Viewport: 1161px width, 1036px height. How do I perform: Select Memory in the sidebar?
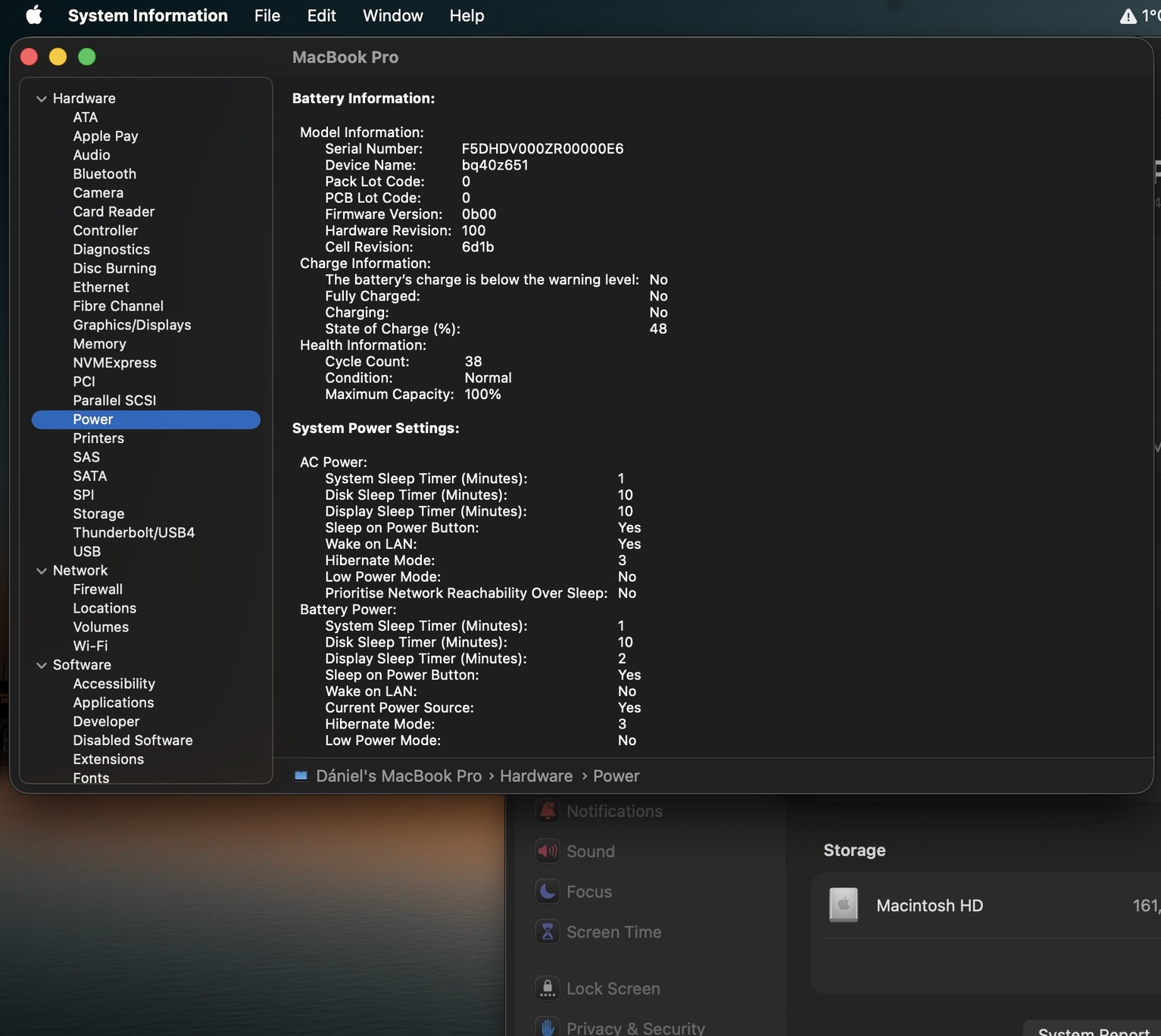[99, 344]
